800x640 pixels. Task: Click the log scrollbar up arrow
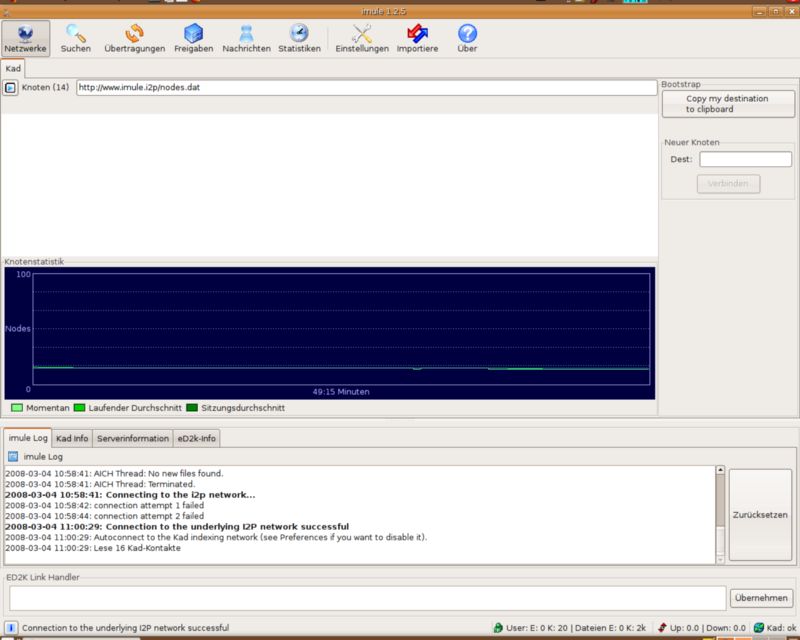(720, 470)
